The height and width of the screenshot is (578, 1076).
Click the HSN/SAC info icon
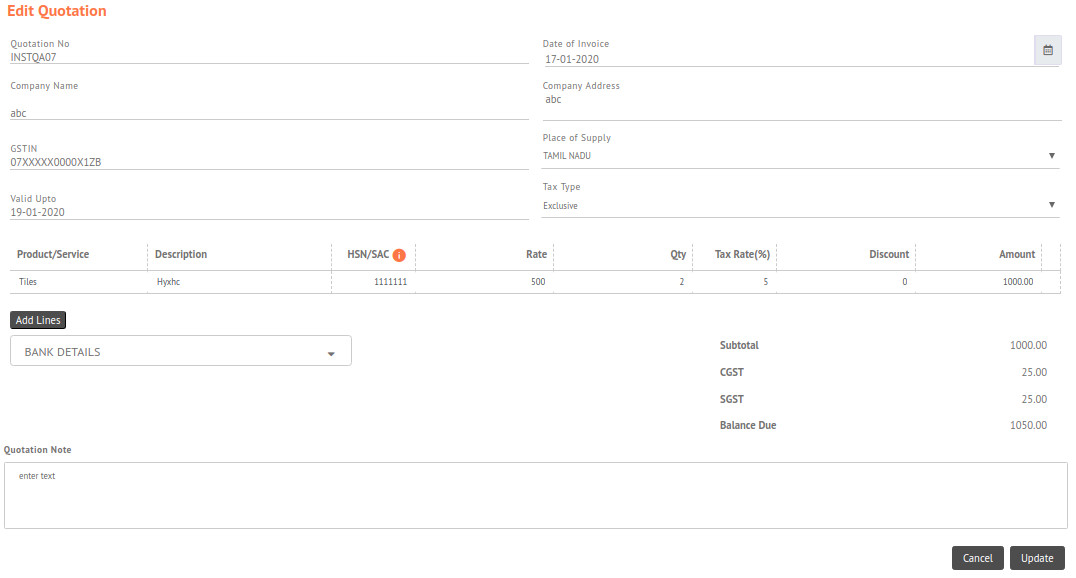pos(399,255)
